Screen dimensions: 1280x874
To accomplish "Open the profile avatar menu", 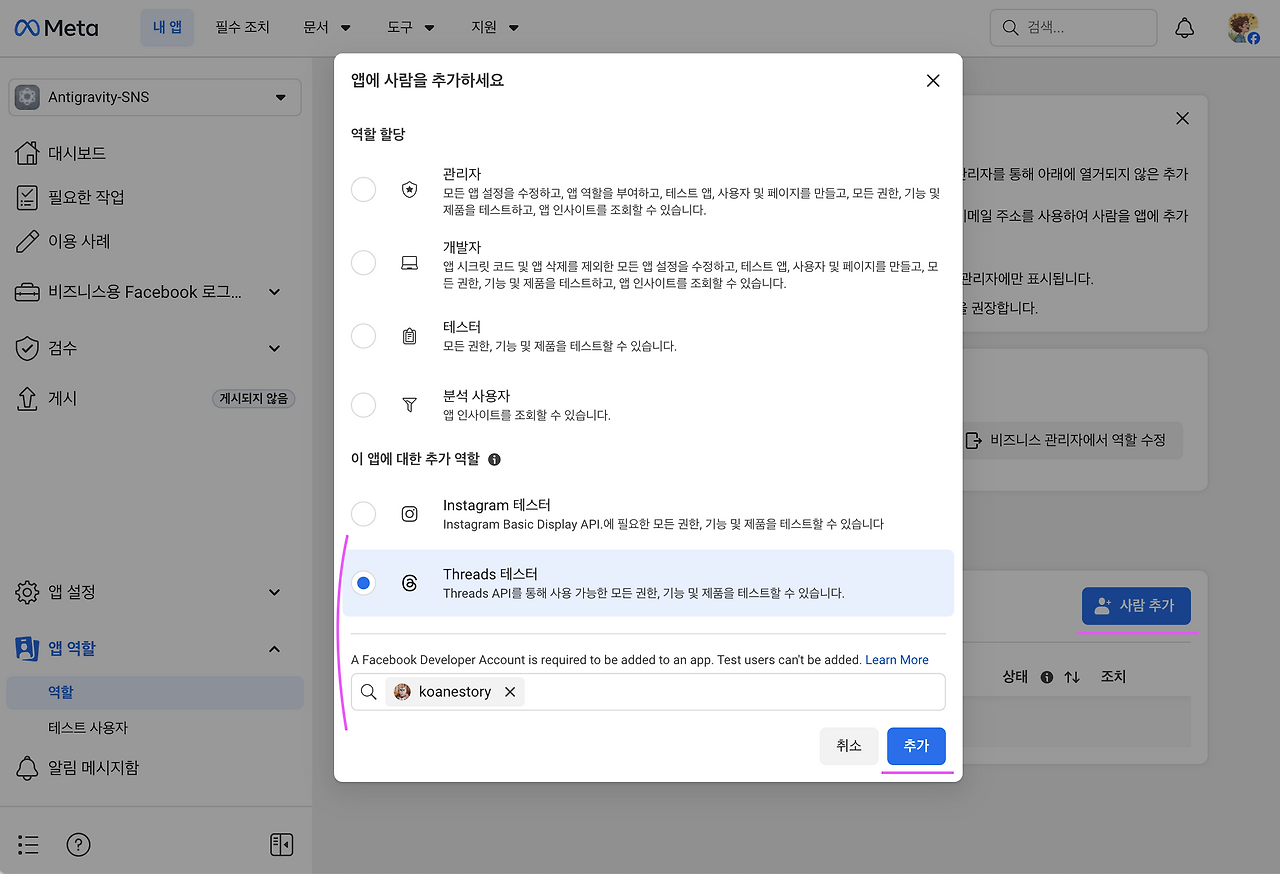I will [1243, 27].
